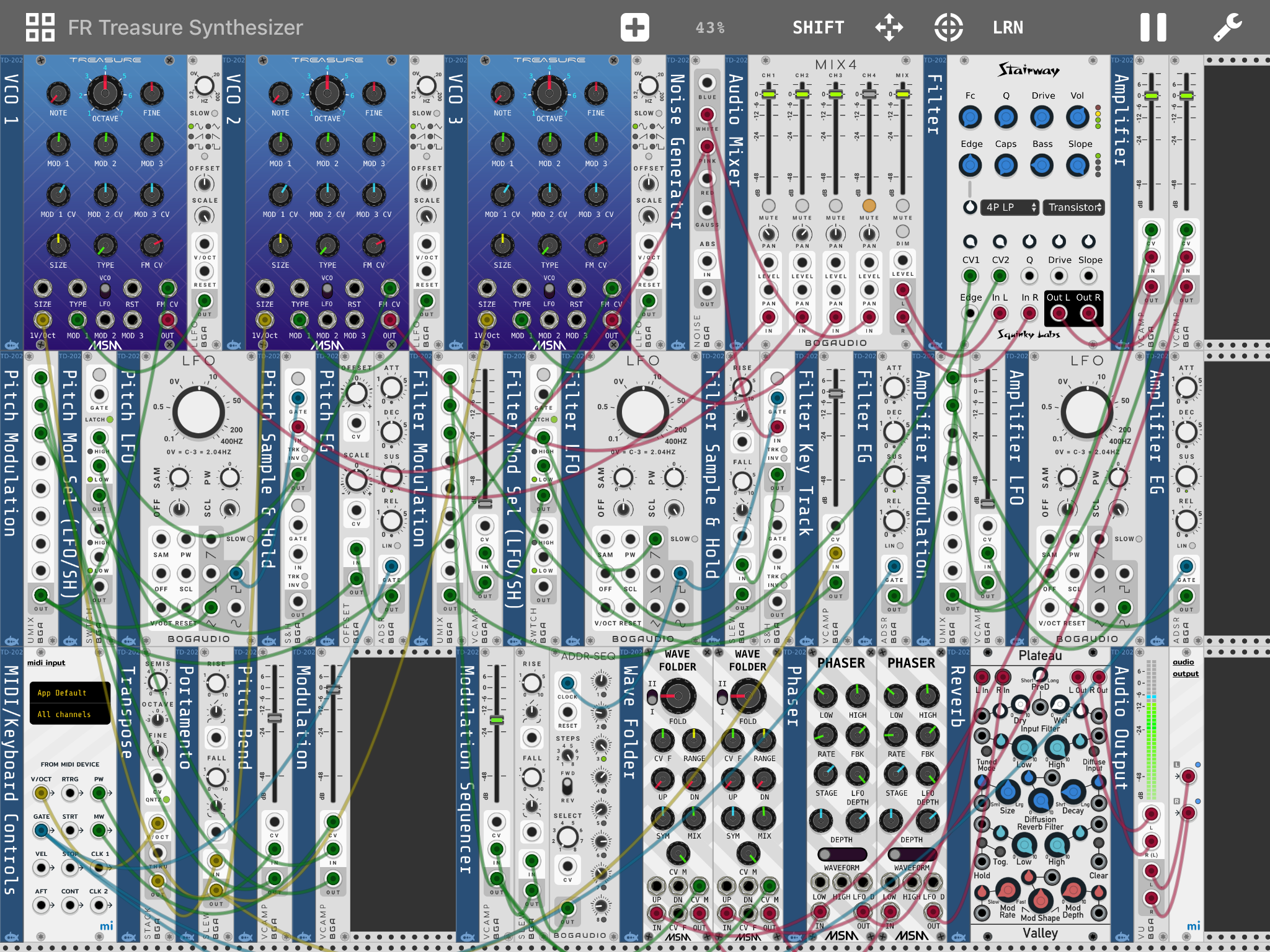The image size is (1270, 952).
Task: Click the midi input module title link
Action: point(46,663)
